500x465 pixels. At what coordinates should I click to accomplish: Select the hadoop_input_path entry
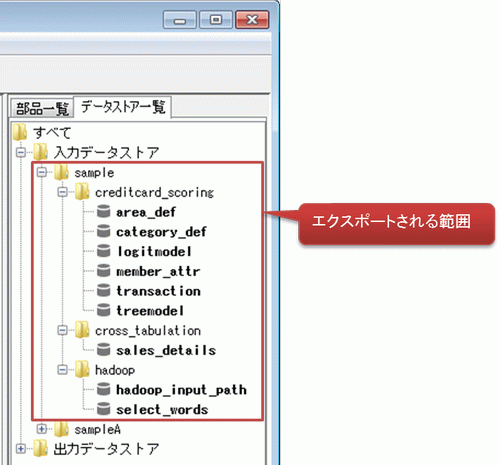click(181, 390)
